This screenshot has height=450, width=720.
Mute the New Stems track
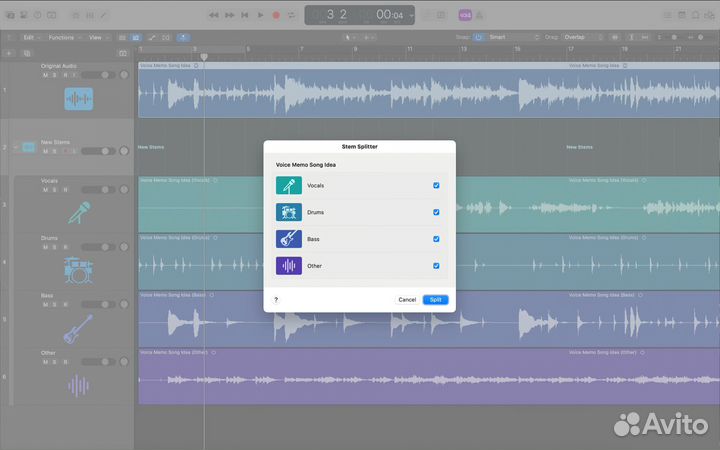pyautogui.click(x=45, y=151)
